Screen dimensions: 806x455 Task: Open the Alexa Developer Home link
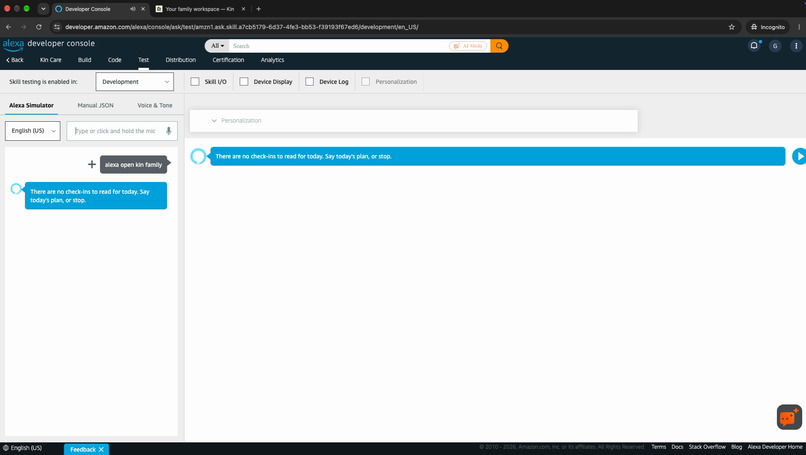(x=775, y=447)
